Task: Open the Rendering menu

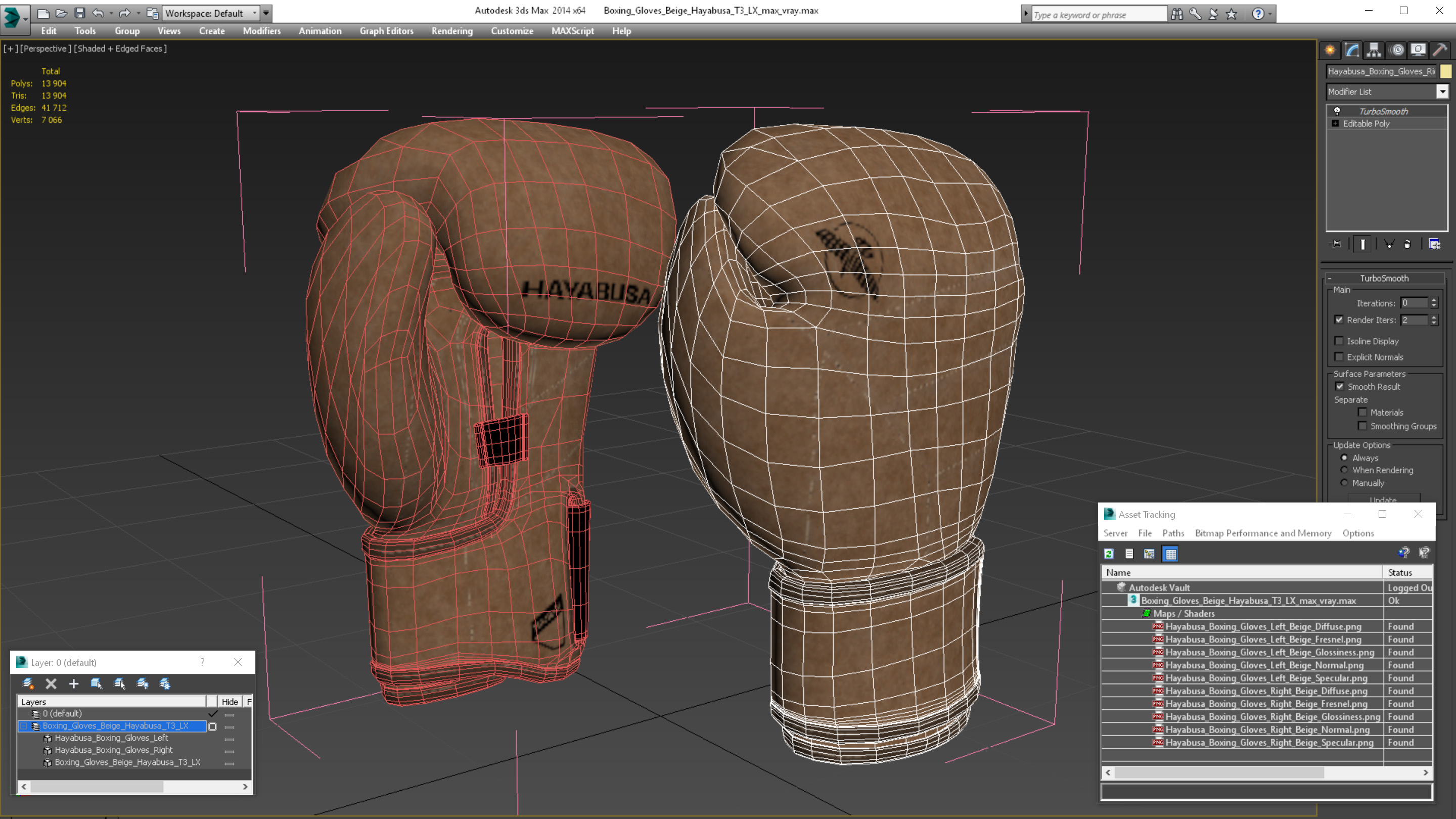Action: (452, 31)
